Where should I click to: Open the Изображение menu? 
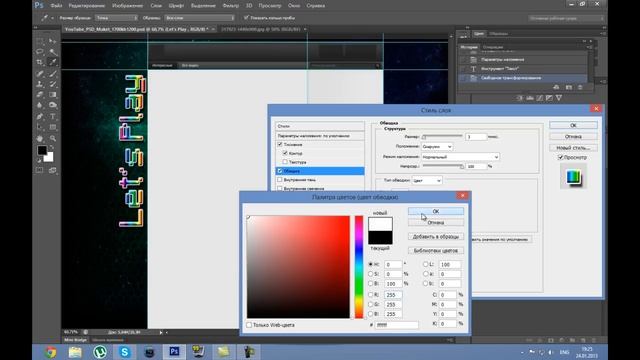click(127, 6)
